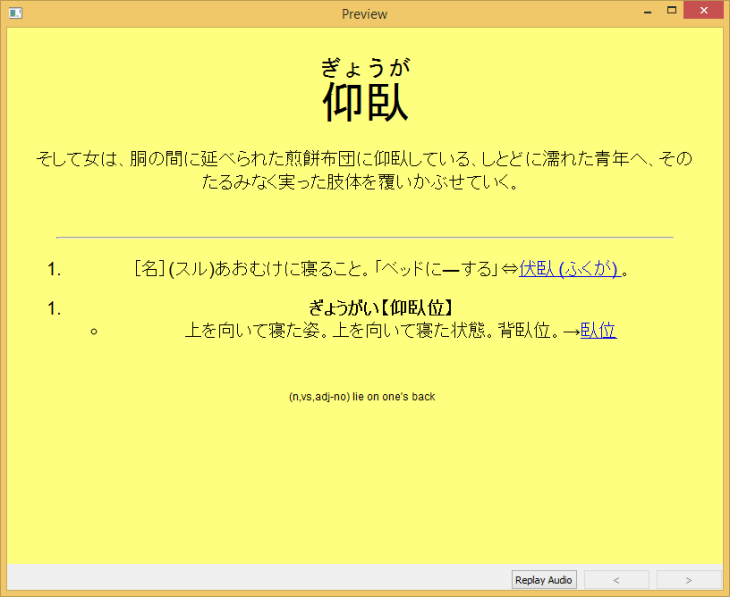Minimize the Preview window
730x597 pixels.
[649, 11]
